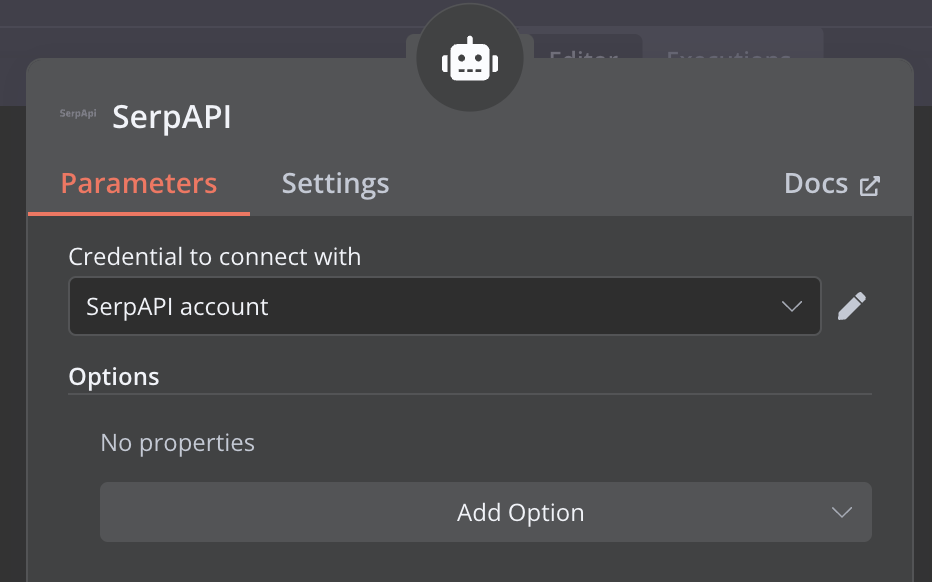Click the SerpAPI node title
The height and width of the screenshot is (582, 932).
172,117
